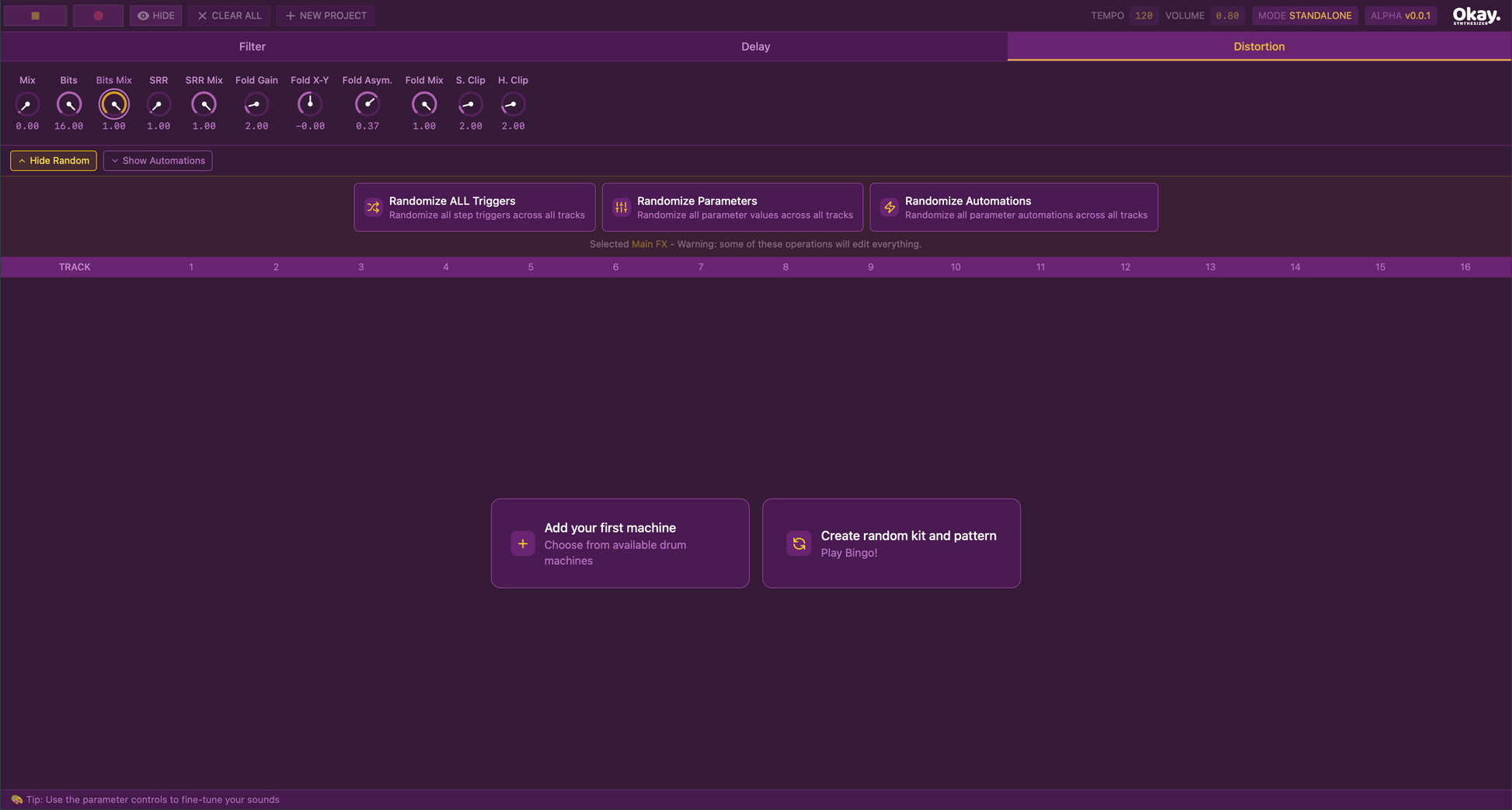
Task: Click the sliders icon on Randomize Parameters
Action: point(621,208)
